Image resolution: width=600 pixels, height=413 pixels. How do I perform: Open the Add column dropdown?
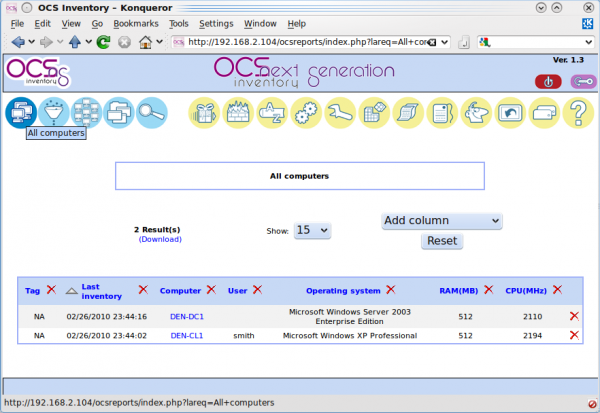coord(442,221)
